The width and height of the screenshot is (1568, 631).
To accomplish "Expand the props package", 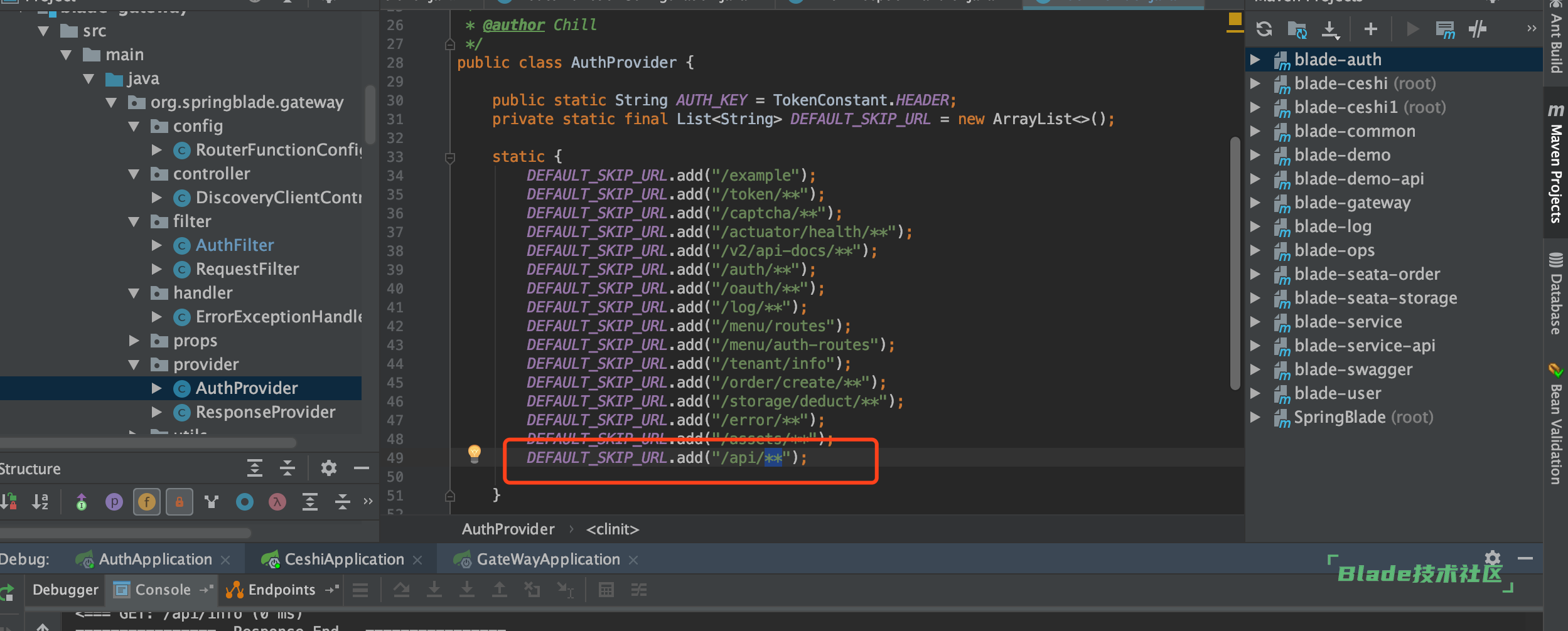I will [x=134, y=341].
